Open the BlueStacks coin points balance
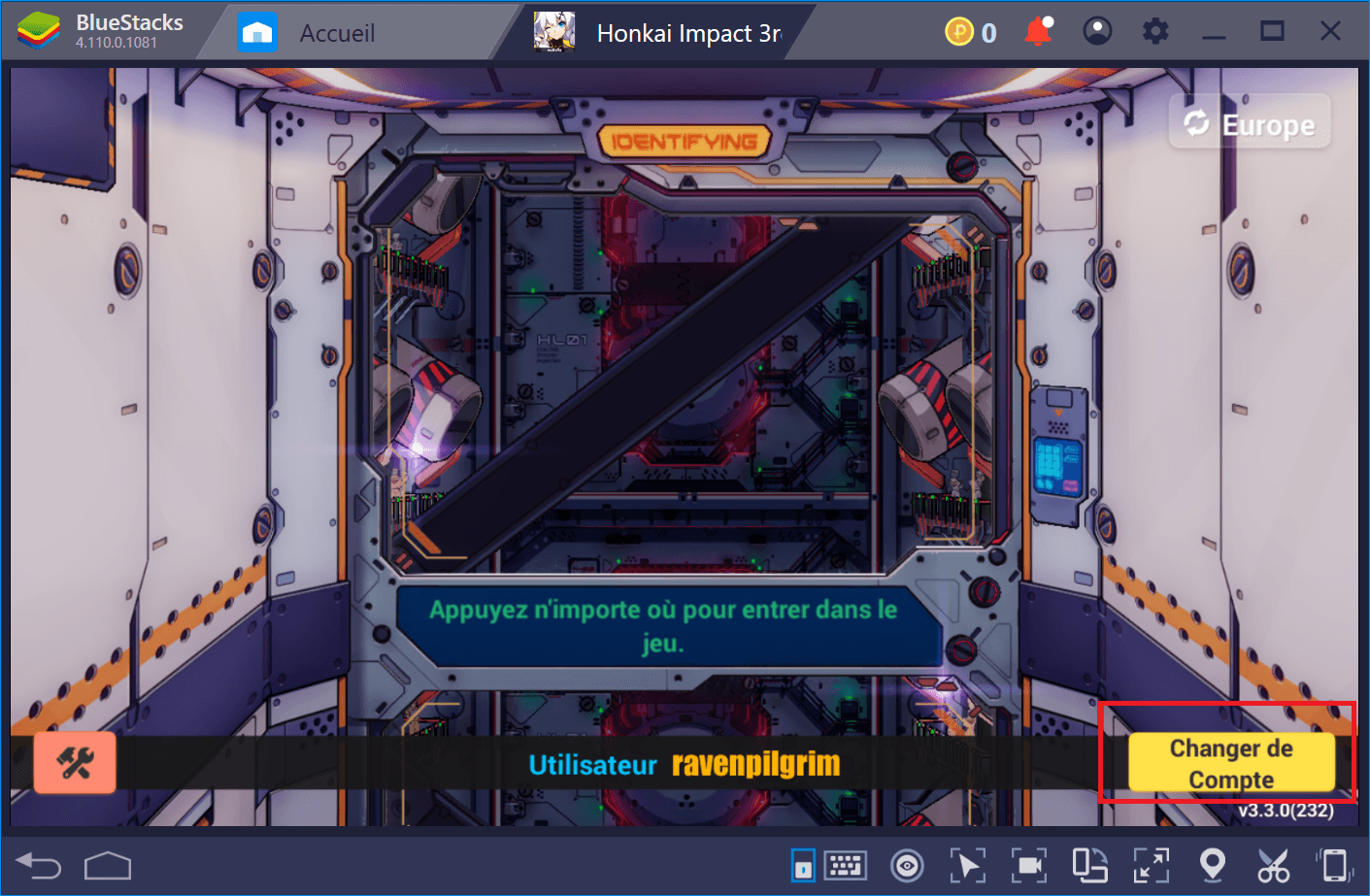 970,33
